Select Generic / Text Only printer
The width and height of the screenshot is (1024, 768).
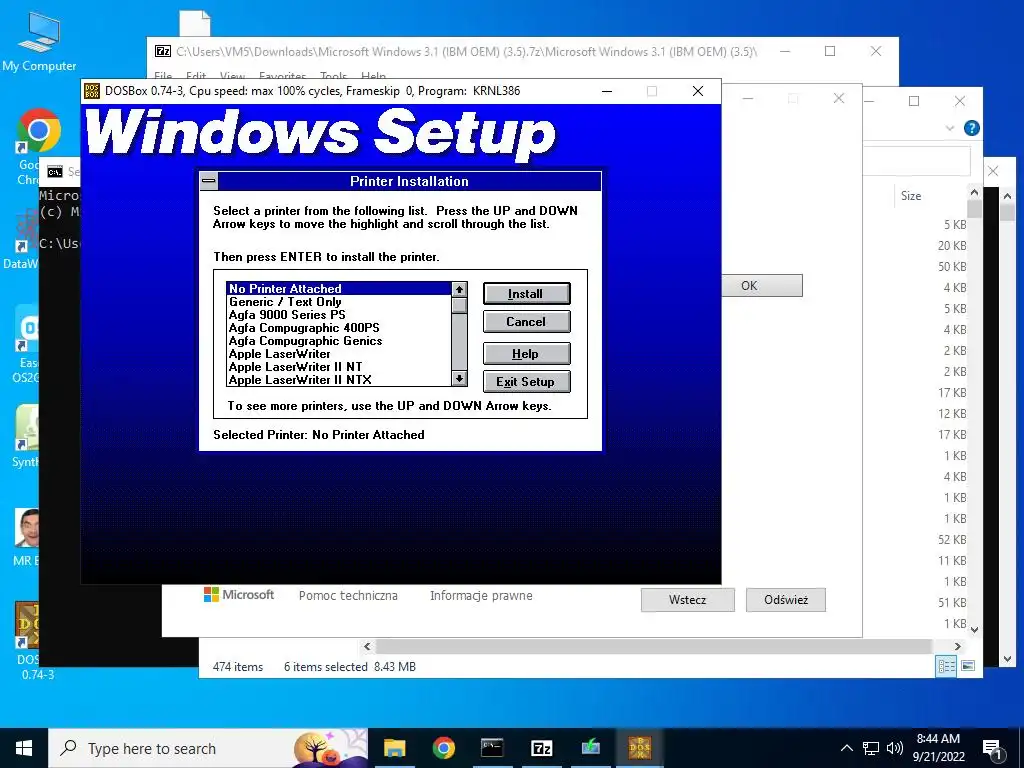coord(339,302)
